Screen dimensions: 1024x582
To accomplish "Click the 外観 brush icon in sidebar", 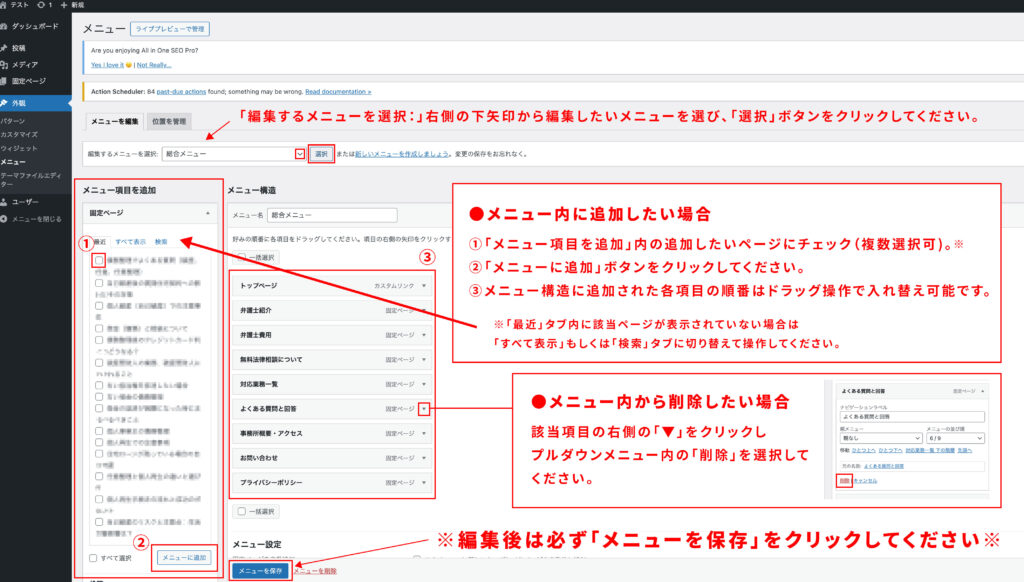I will pos(4,103).
